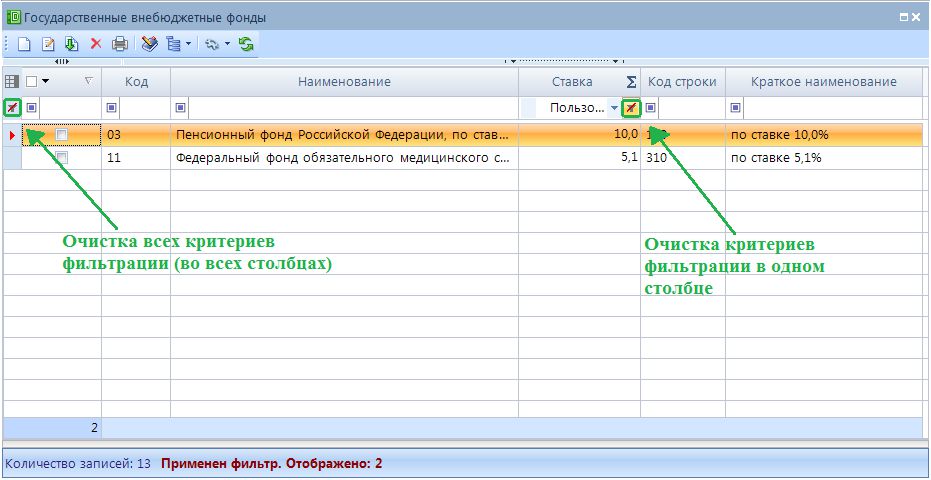Click the new record (blank page) icon
Viewport: 931px width, 480px height.
coord(24,44)
